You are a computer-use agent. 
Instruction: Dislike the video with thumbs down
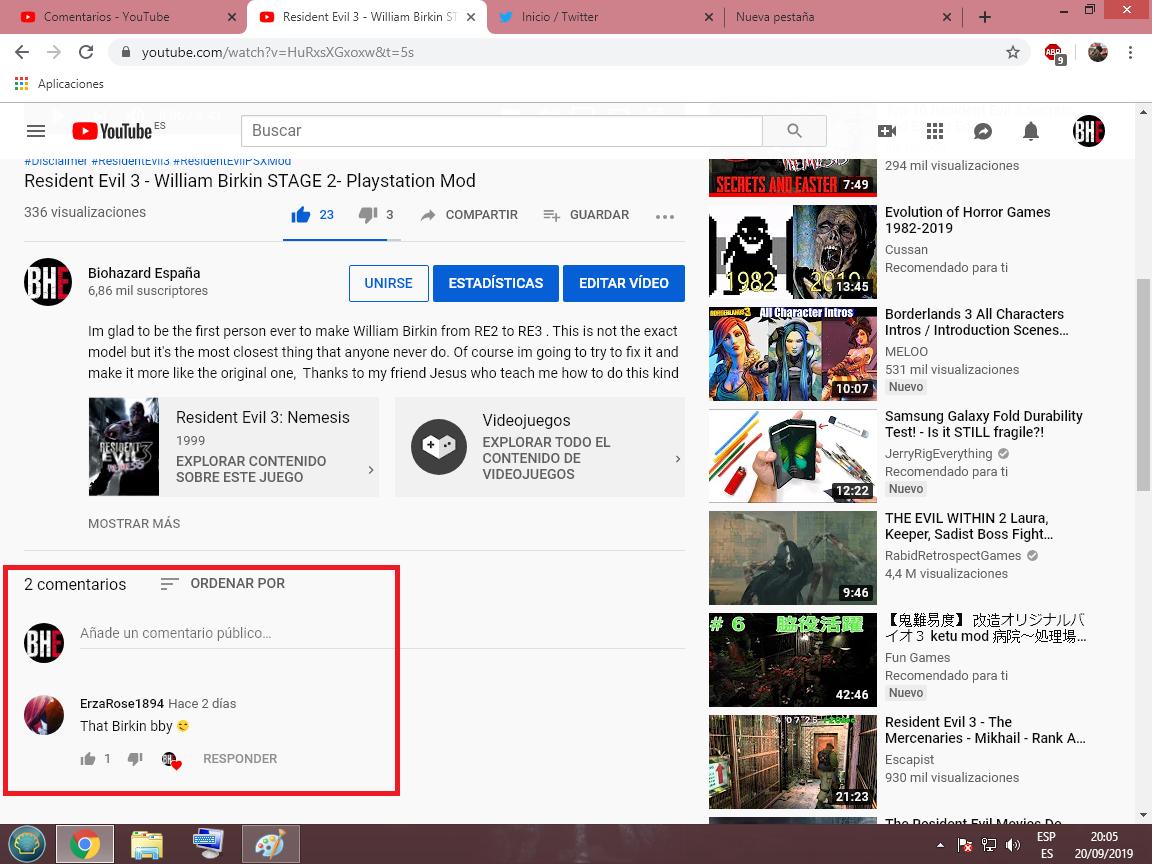coord(368,215)
